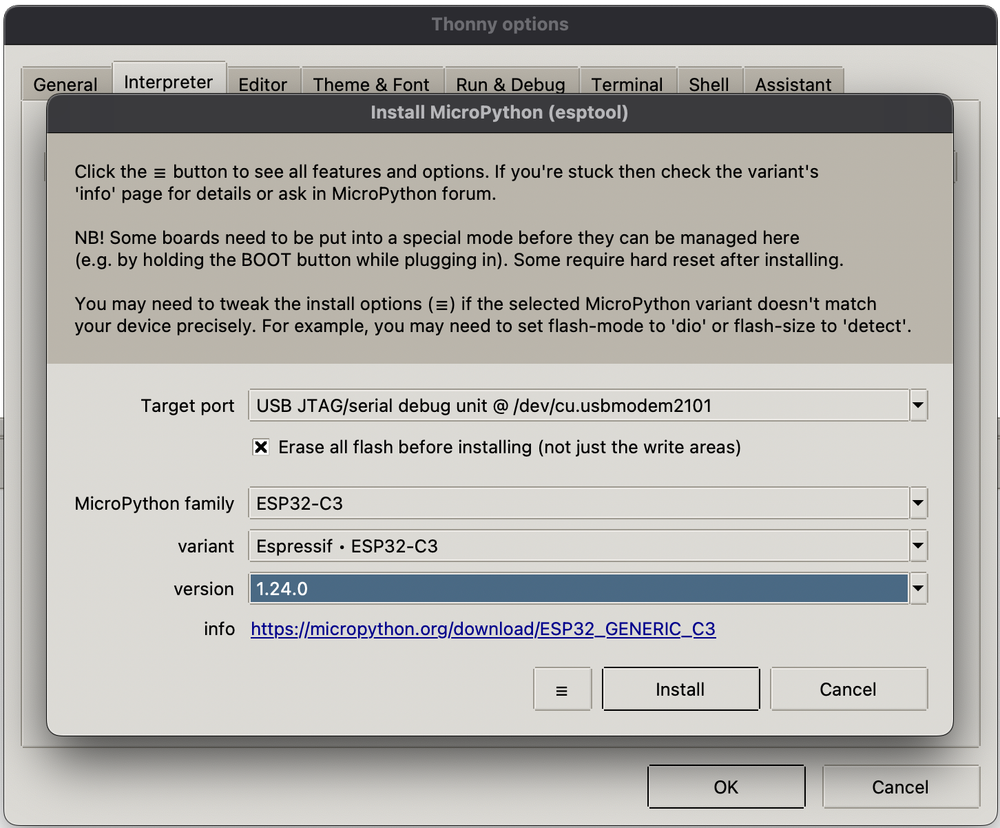Switch to the General tab
Image resolution: width=1000 pixels, height=828 pixels.
click(66, 85)
